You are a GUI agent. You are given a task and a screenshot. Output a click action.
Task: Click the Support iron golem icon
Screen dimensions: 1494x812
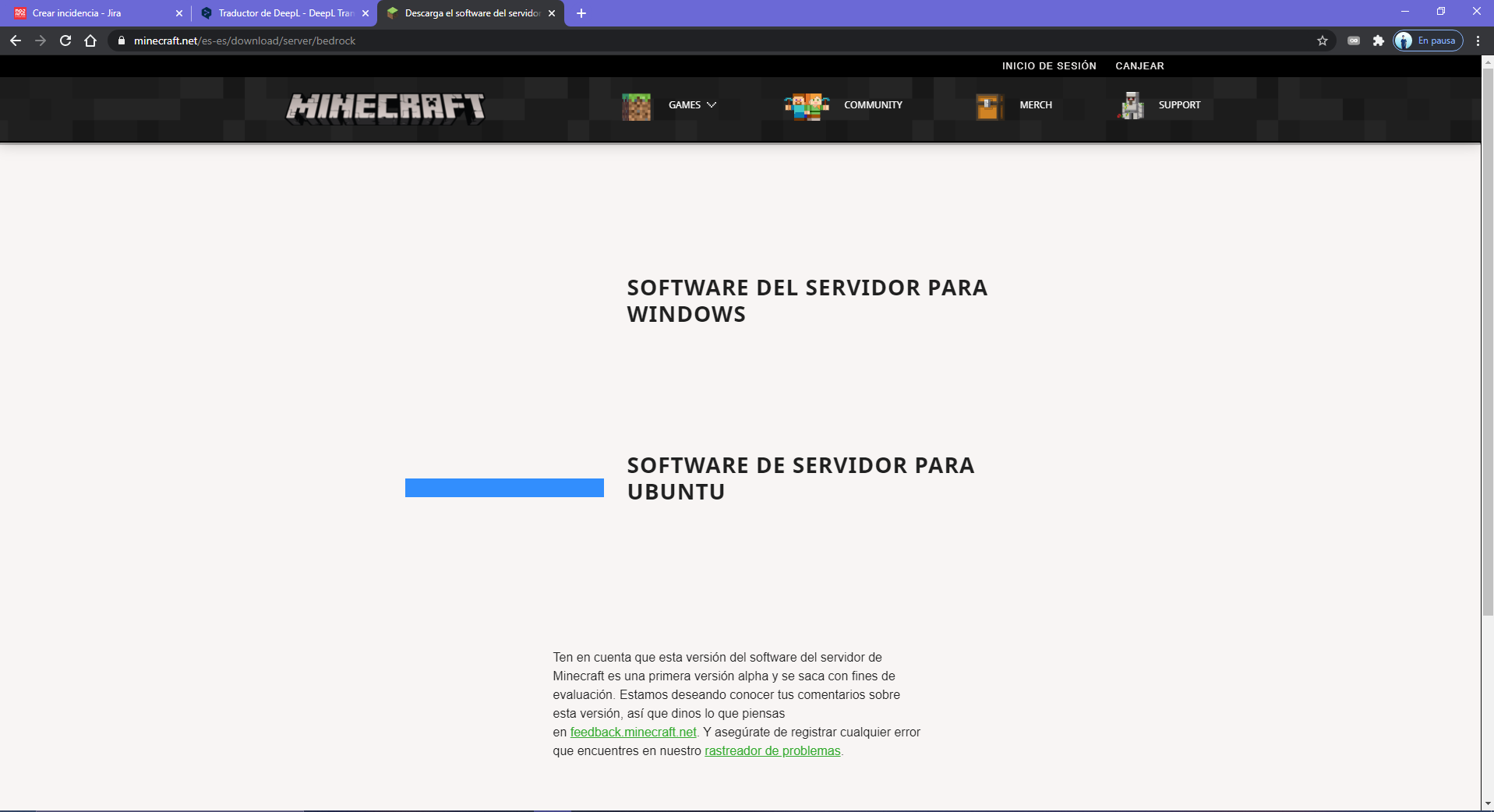point(1131,106)
